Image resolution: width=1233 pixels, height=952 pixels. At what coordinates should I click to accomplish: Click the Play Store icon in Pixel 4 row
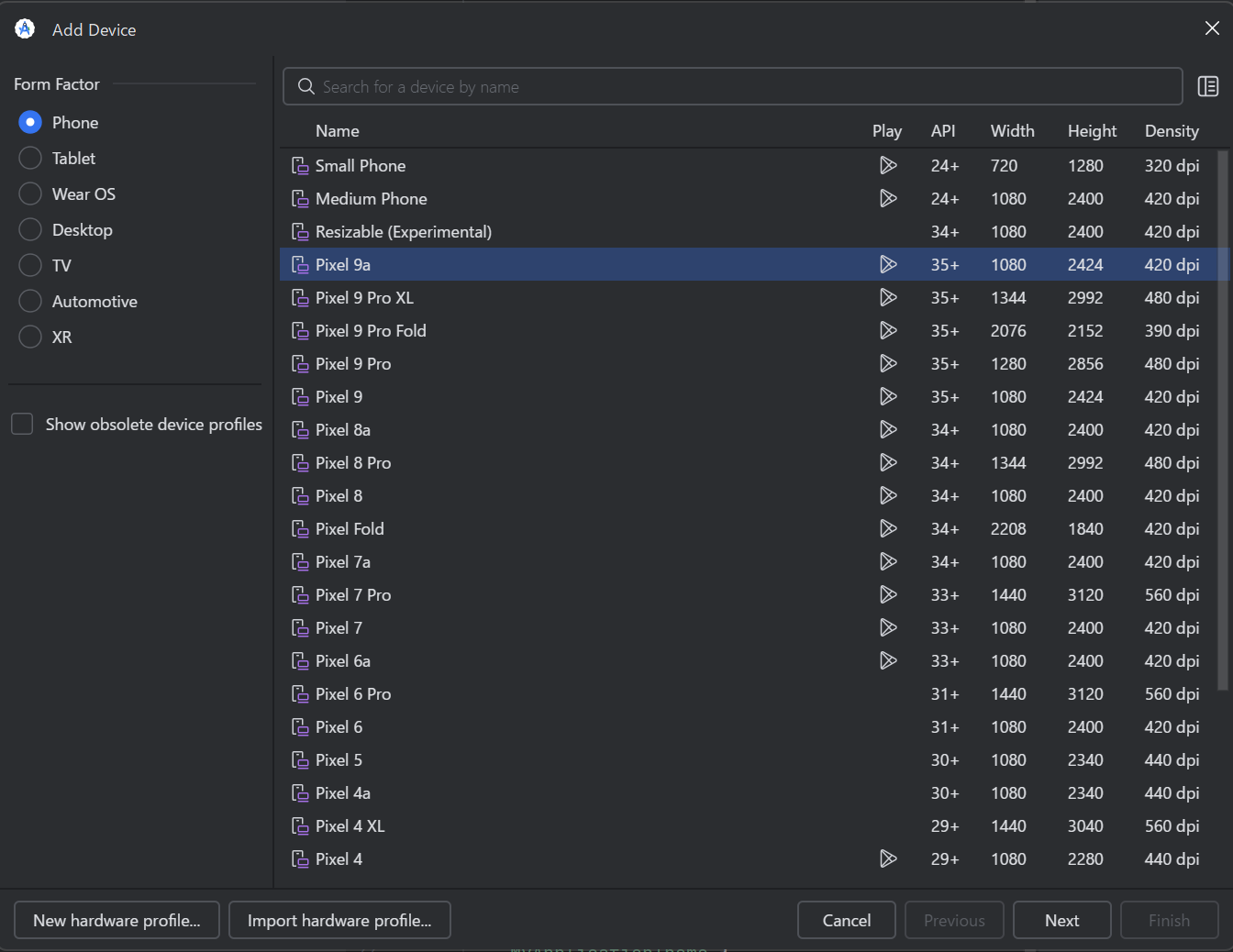887,858
